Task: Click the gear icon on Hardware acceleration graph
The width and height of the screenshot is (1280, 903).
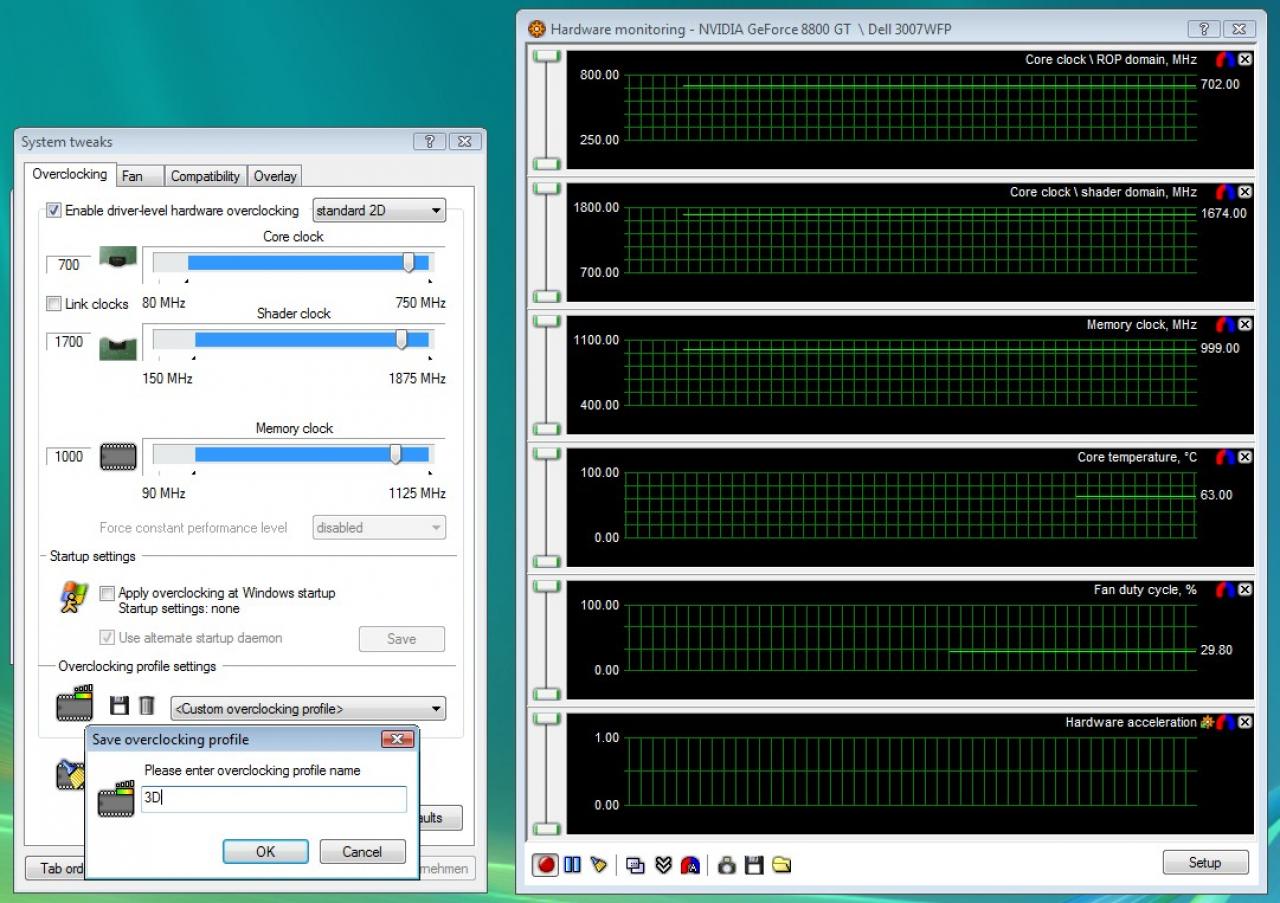Action: pyautogui.click(x=1207, y=722)
